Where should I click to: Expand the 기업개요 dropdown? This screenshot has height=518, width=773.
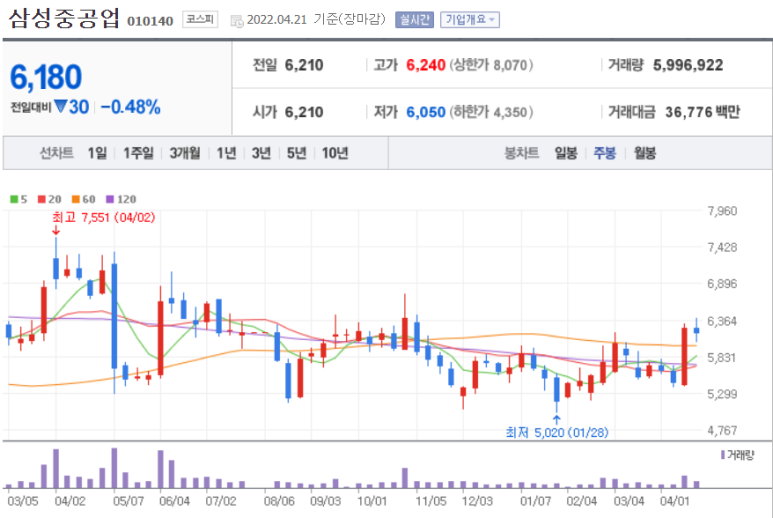coord(470,20)
